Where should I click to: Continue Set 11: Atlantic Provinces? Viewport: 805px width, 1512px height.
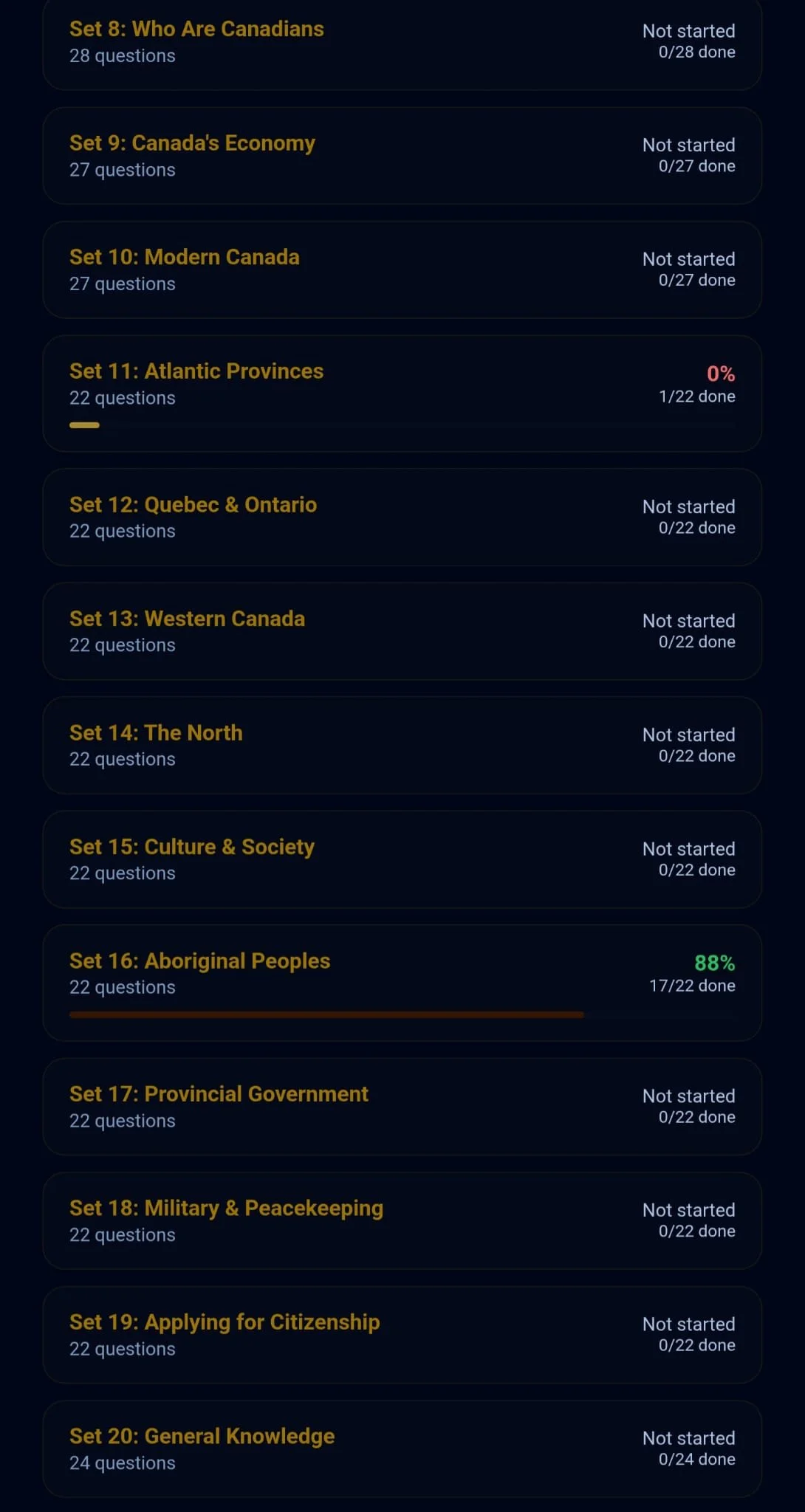(x=402, y=394)
